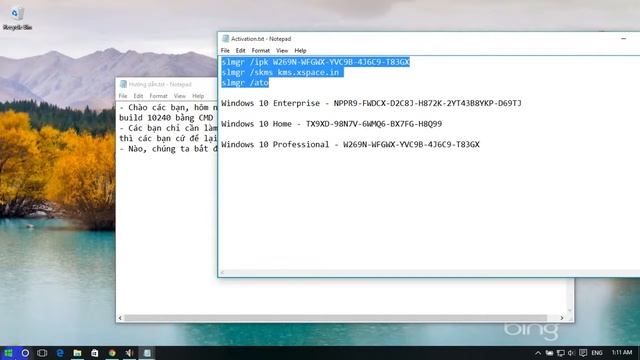Click background Notepad vertical scrollbar down arrow
Screen dimensions: 640x360
click(570, 310)
